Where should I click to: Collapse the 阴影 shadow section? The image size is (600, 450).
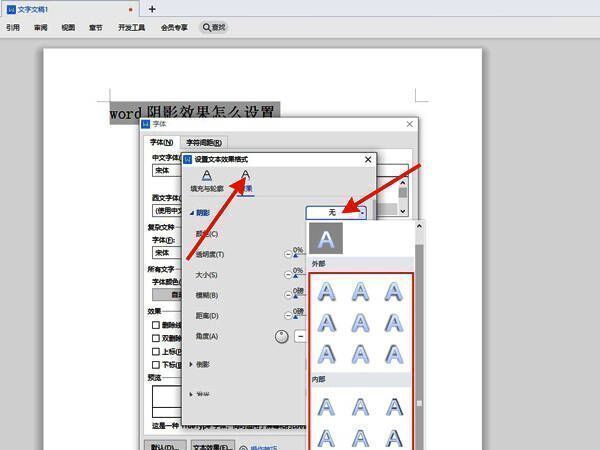point(192,213)
